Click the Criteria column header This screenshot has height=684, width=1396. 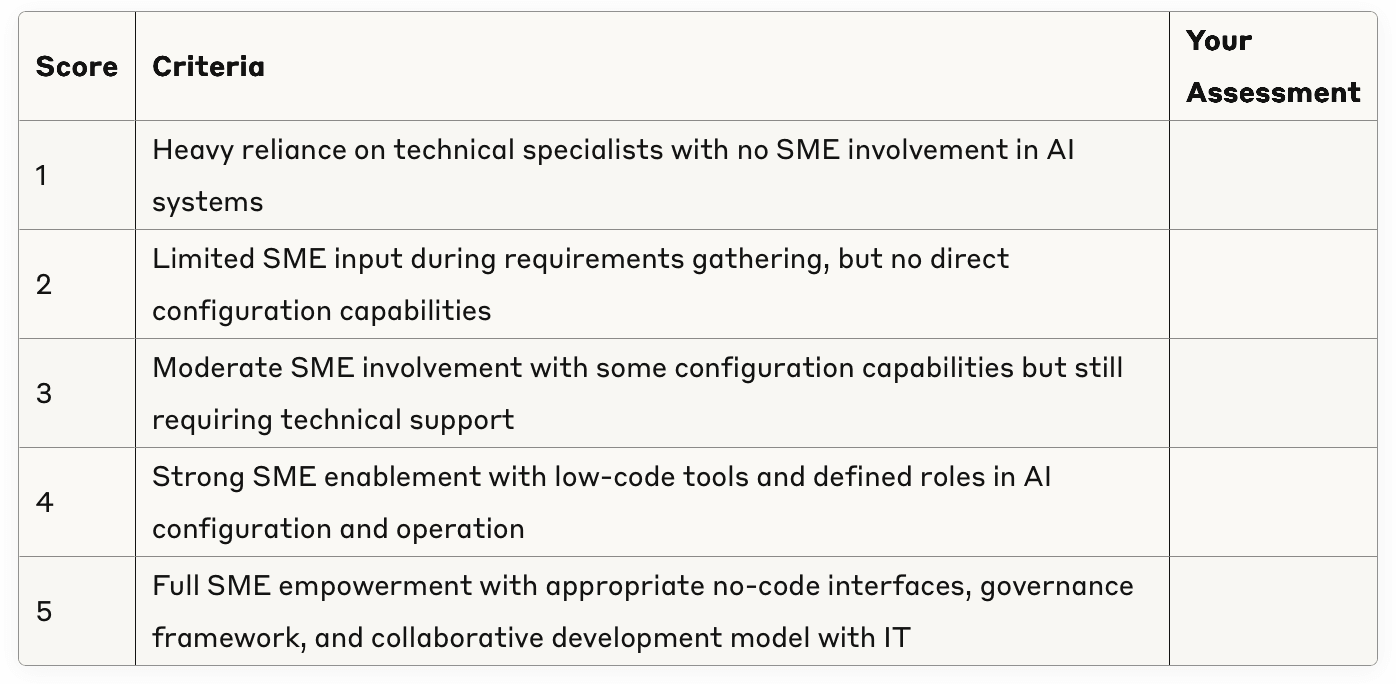click(208, 67)
